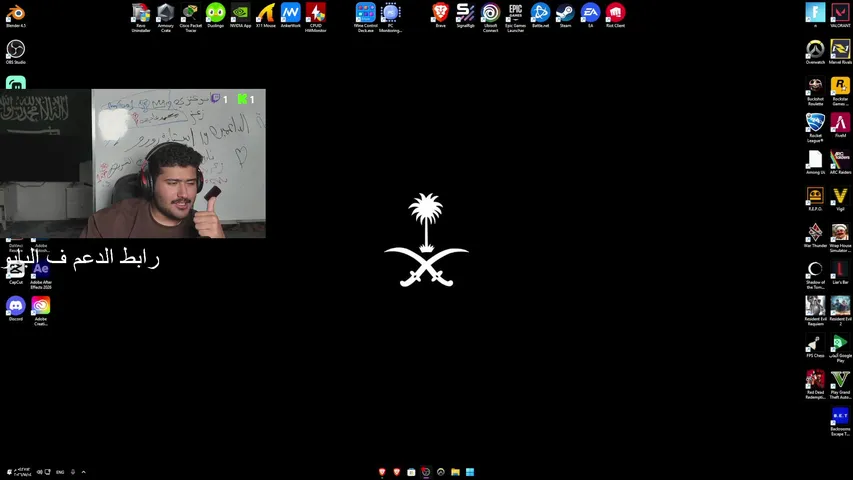Viewport: 853px width, 480px height.
Task: Launch CPUID HWMonitor
Action: tap(316, 17)
